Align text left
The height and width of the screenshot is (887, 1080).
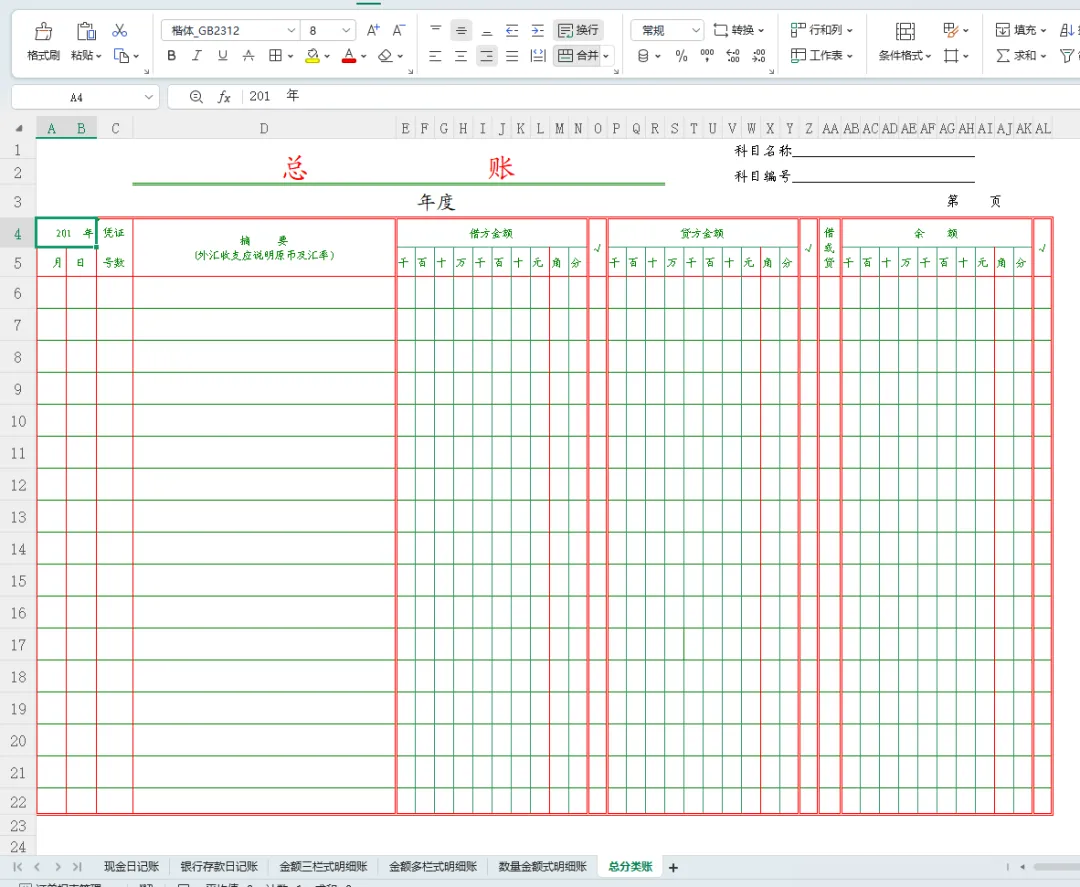point(435,56)
